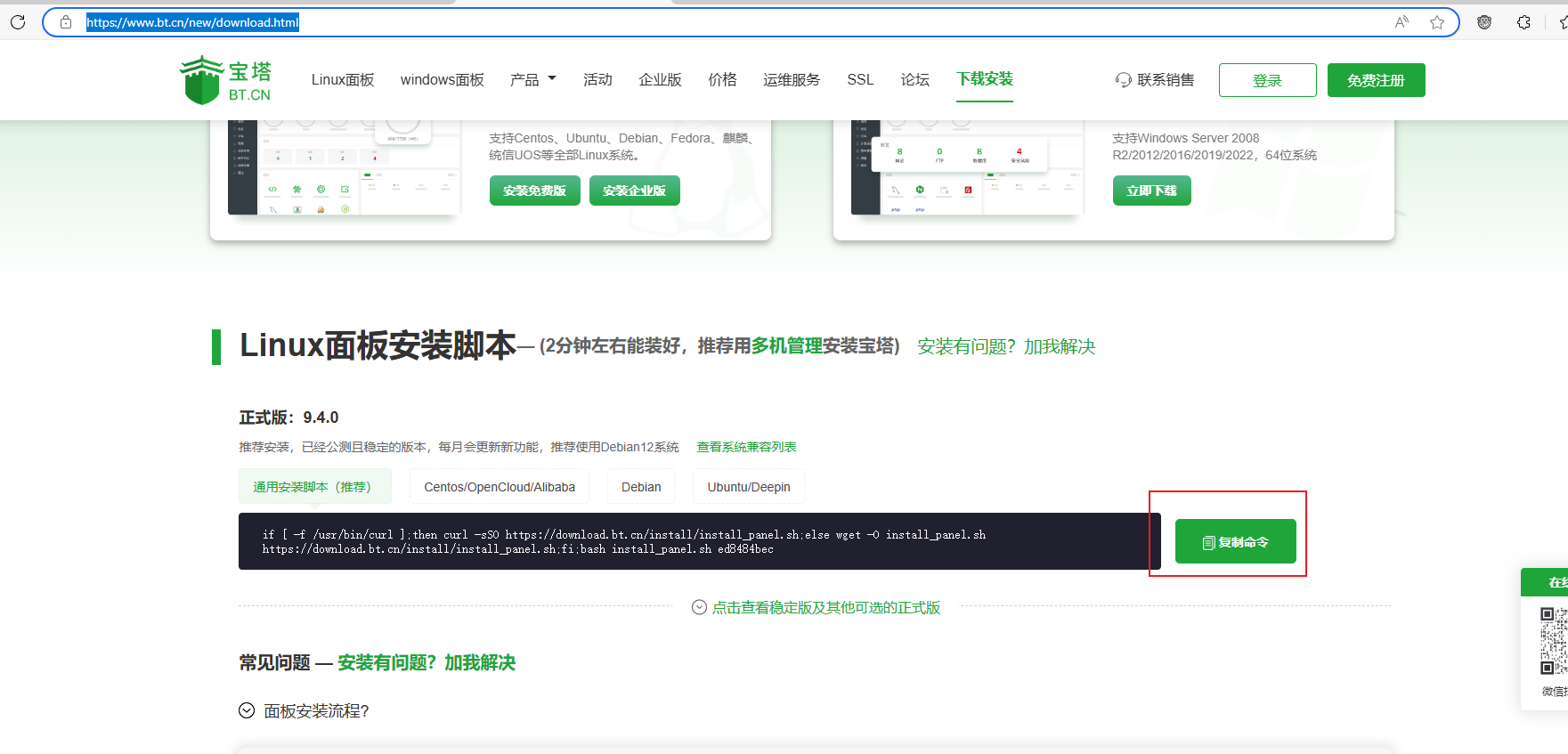Open the 企业版 nav item
Viewport: 1568px width, 754px height.
tap(660, 80)
